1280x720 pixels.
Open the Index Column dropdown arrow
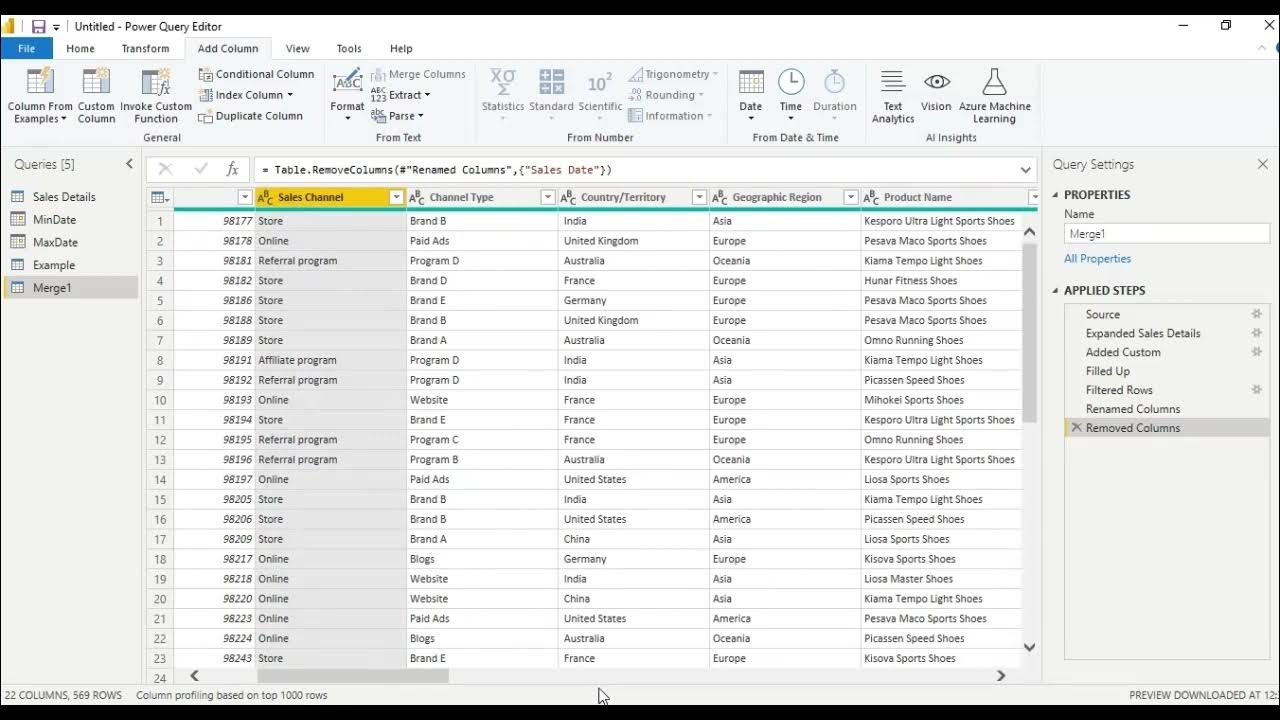click(290, 95)
